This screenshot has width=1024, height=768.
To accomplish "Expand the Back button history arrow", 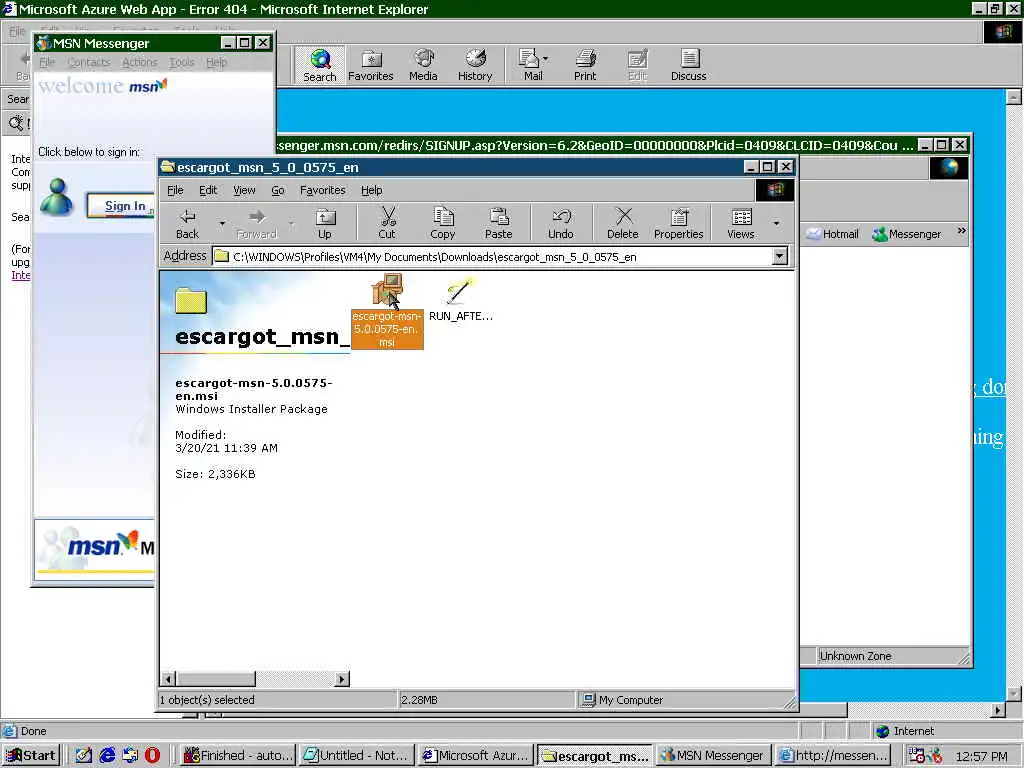I will click(222, 223).
